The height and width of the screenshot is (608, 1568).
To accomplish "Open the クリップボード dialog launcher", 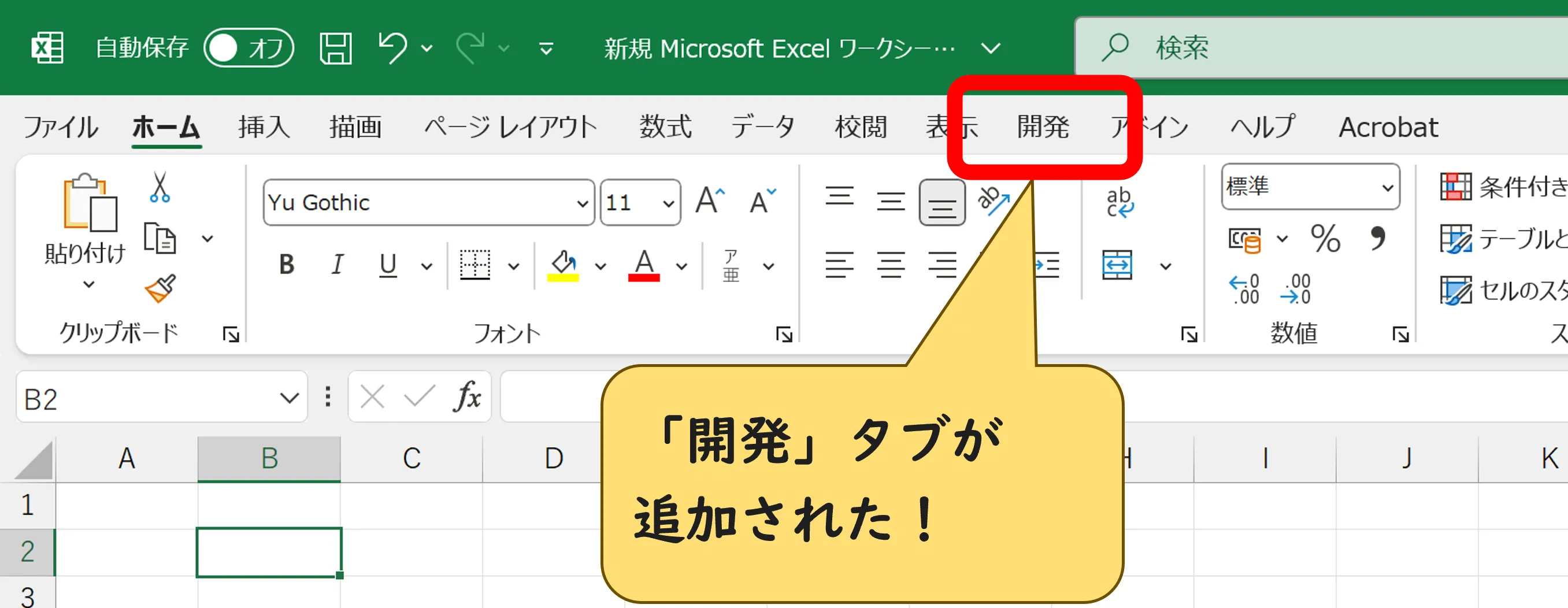I will click(x=231, y=334).
